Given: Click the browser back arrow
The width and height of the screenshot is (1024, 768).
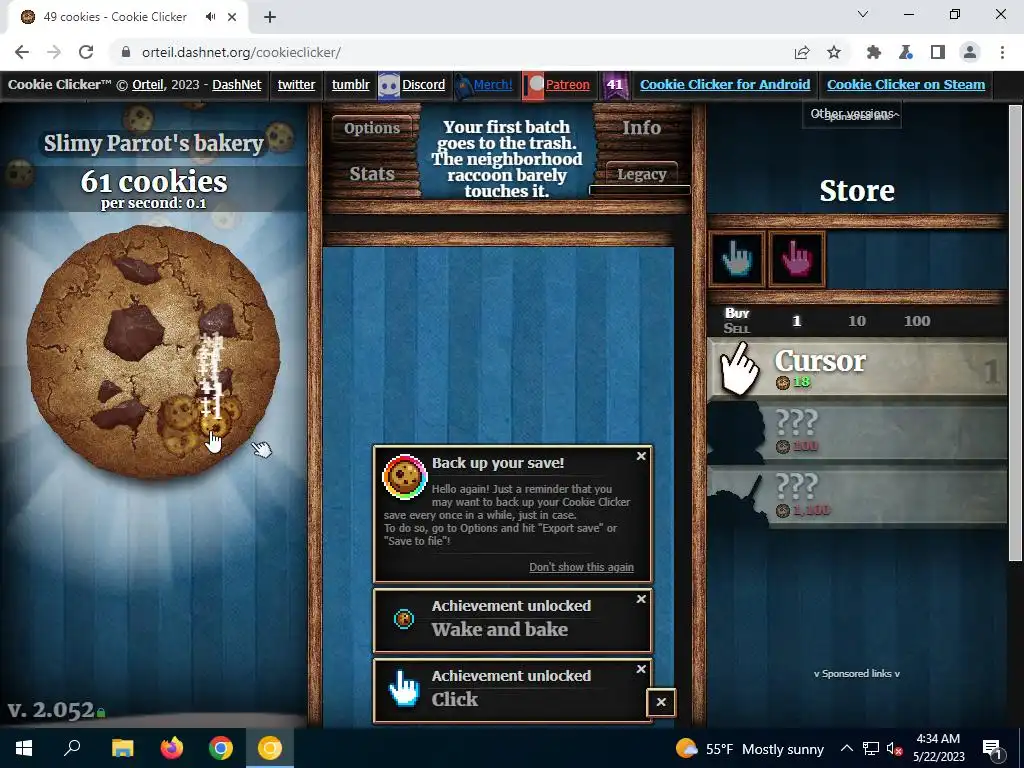Looking at the screenshot, I should point(22,52).
